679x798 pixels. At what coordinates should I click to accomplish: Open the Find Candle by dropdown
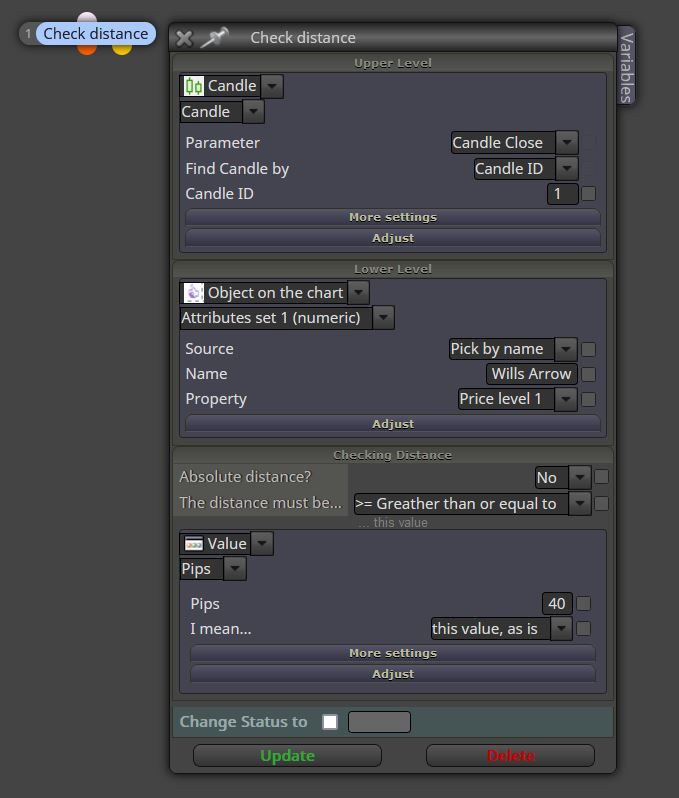[x=567, y=168]
